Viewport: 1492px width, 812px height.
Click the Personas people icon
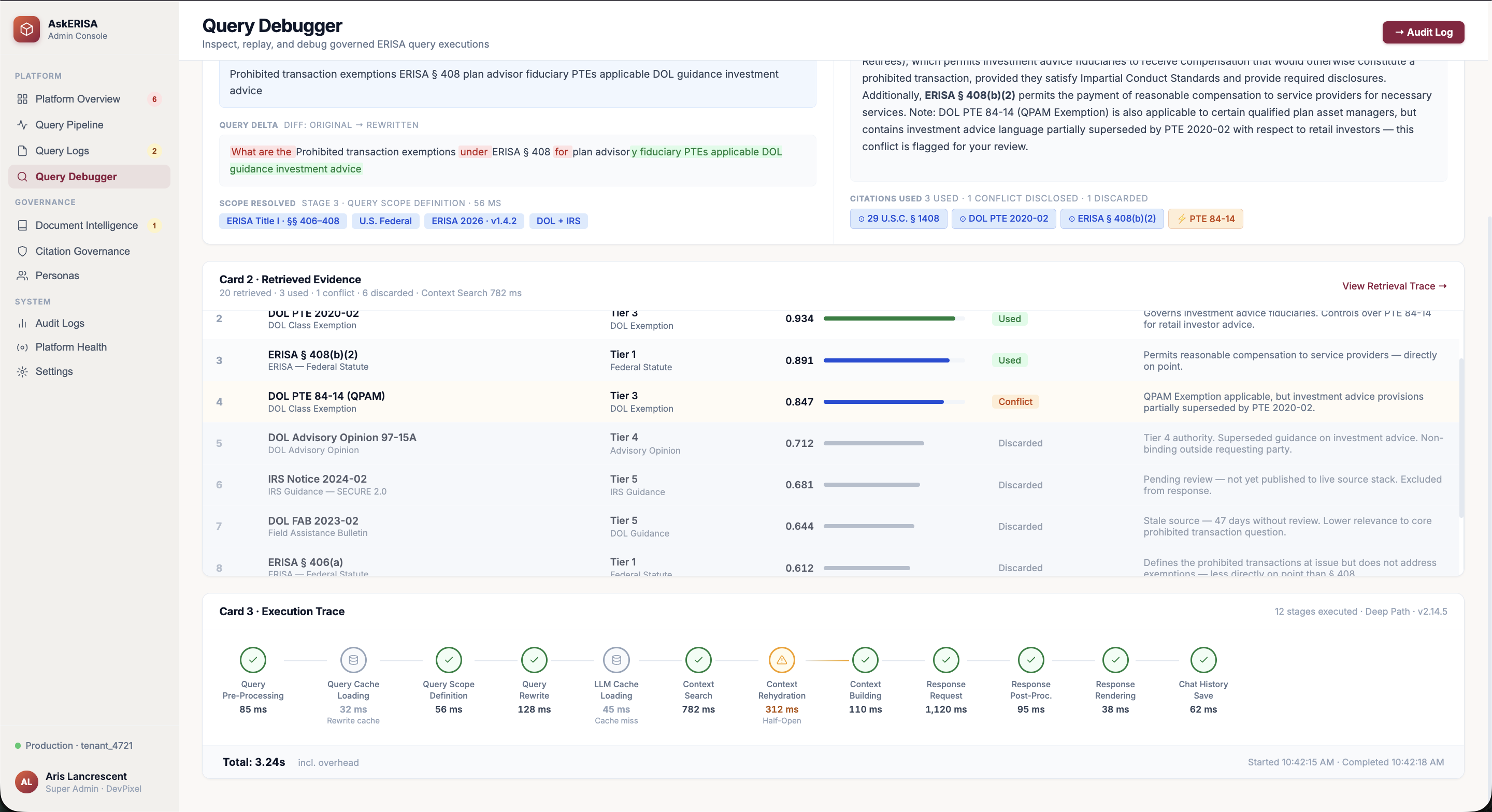coord(23,275)
